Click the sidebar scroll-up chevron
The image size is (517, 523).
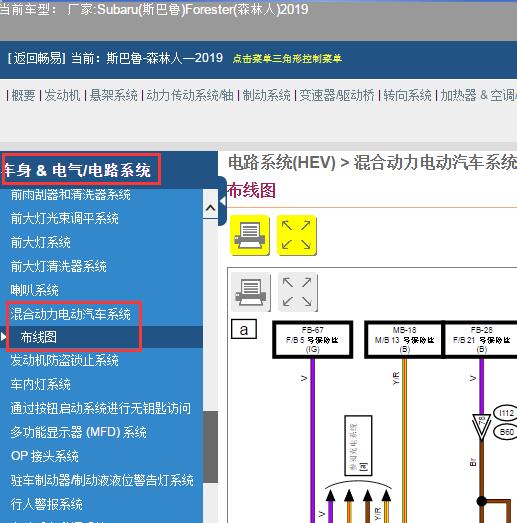pyautogui.click(x=210, y=208)
